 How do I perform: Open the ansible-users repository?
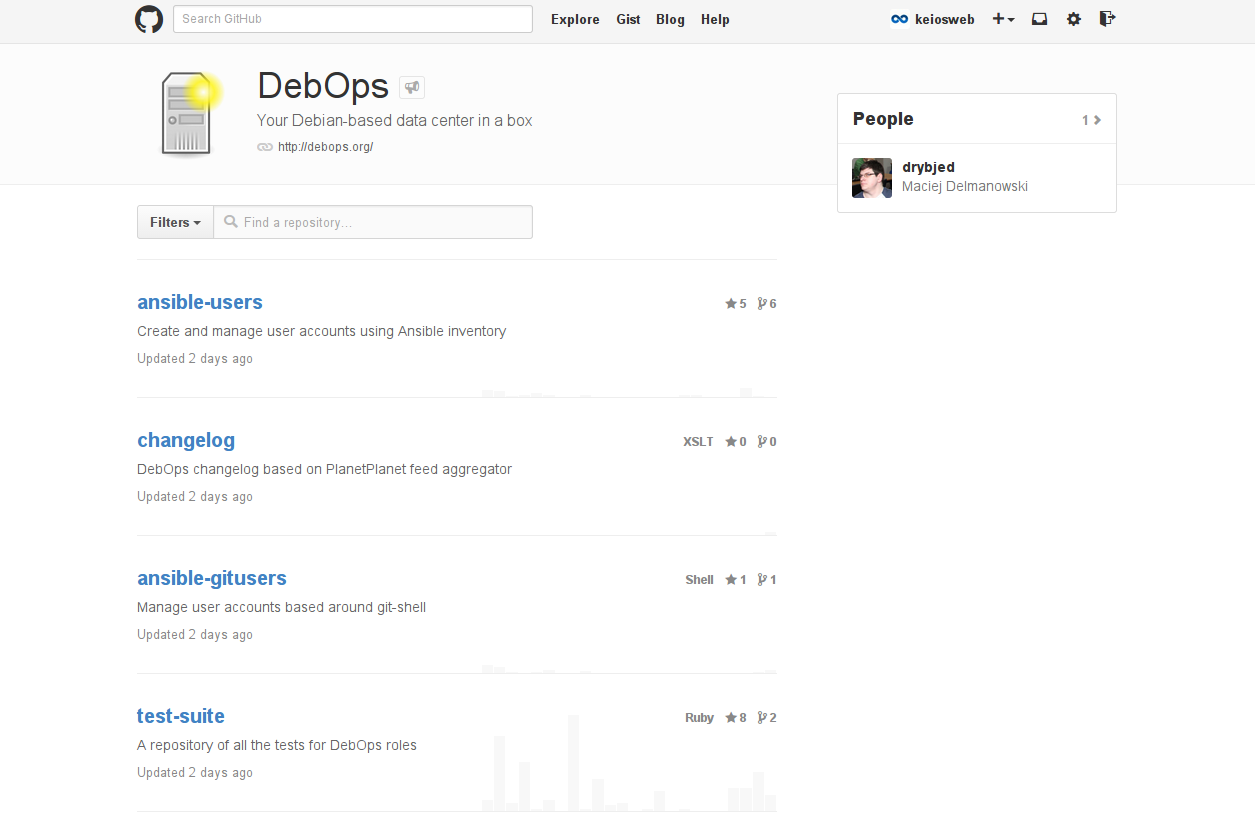200,302
